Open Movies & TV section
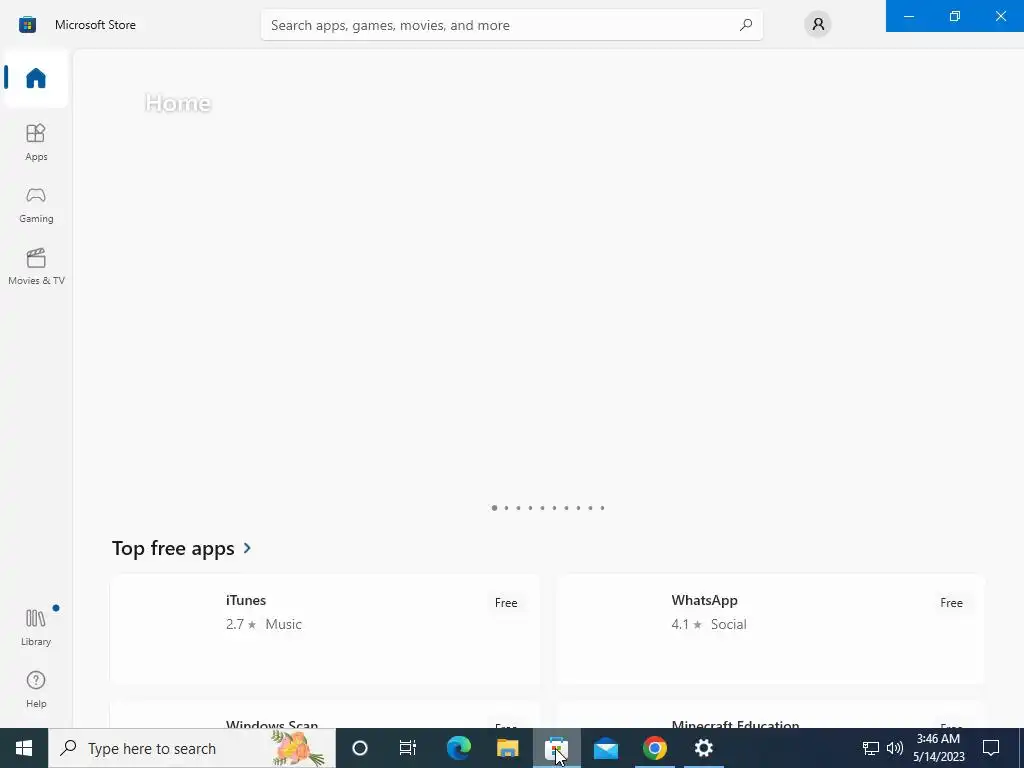This screenshot has height=768, width=1024. click(x=36, y=266)
